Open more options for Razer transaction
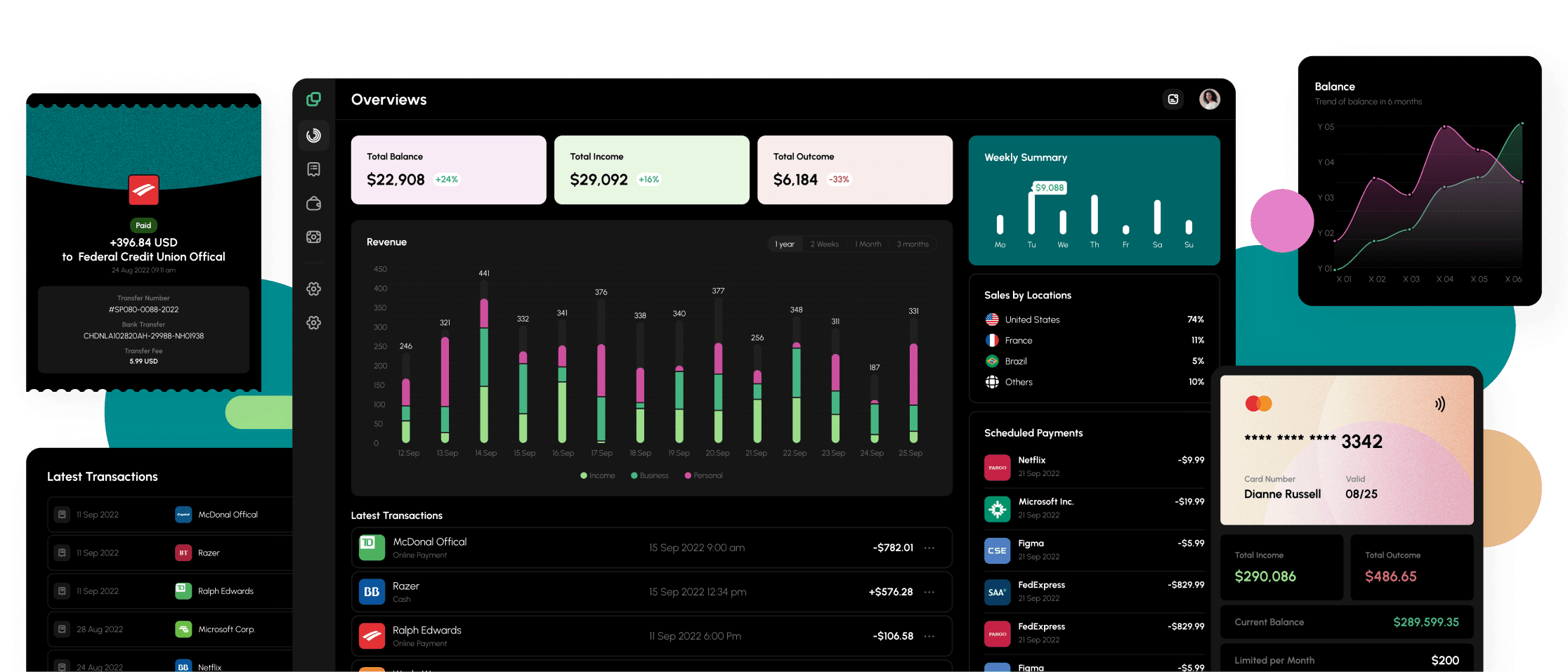Viewport: 1568px width, 672px height. (x=929, y=592)
